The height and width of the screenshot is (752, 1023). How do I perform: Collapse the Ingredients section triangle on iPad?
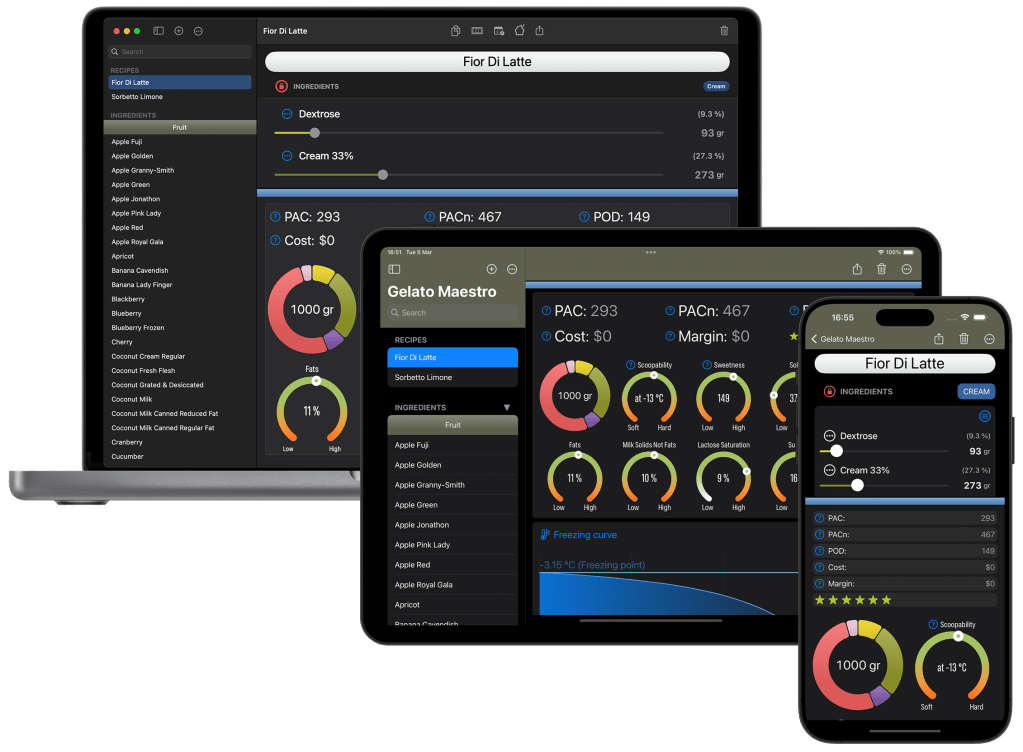[x=507, y=408]
